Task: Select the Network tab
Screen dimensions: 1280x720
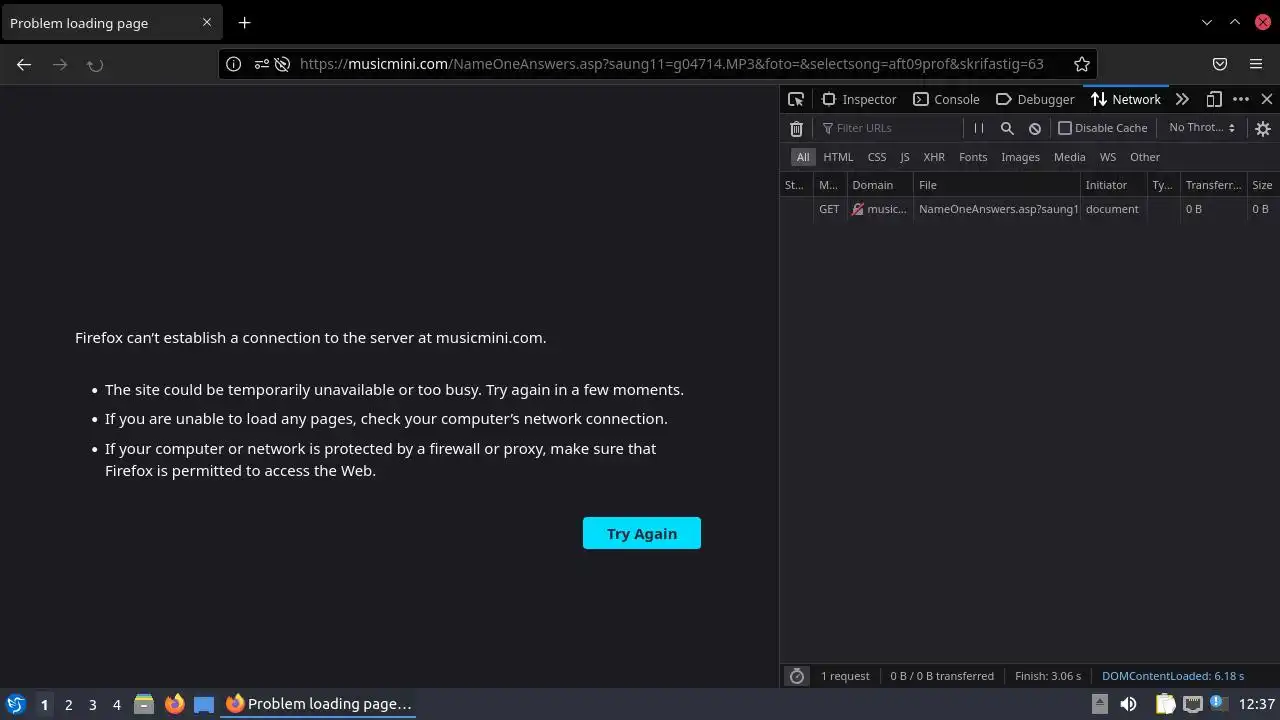Action: 1126,99
